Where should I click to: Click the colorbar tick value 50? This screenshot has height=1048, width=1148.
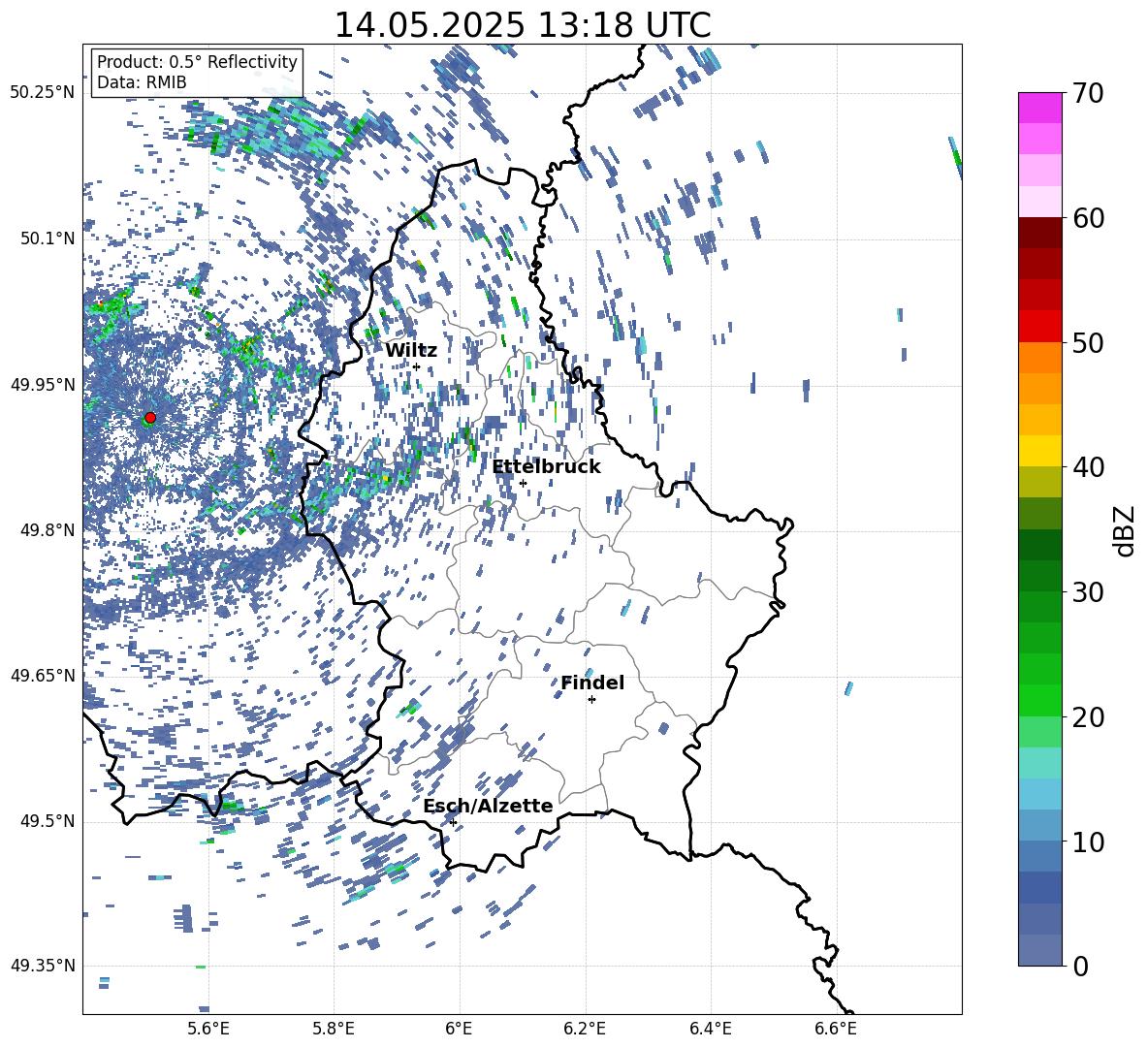pos(1088,342)
